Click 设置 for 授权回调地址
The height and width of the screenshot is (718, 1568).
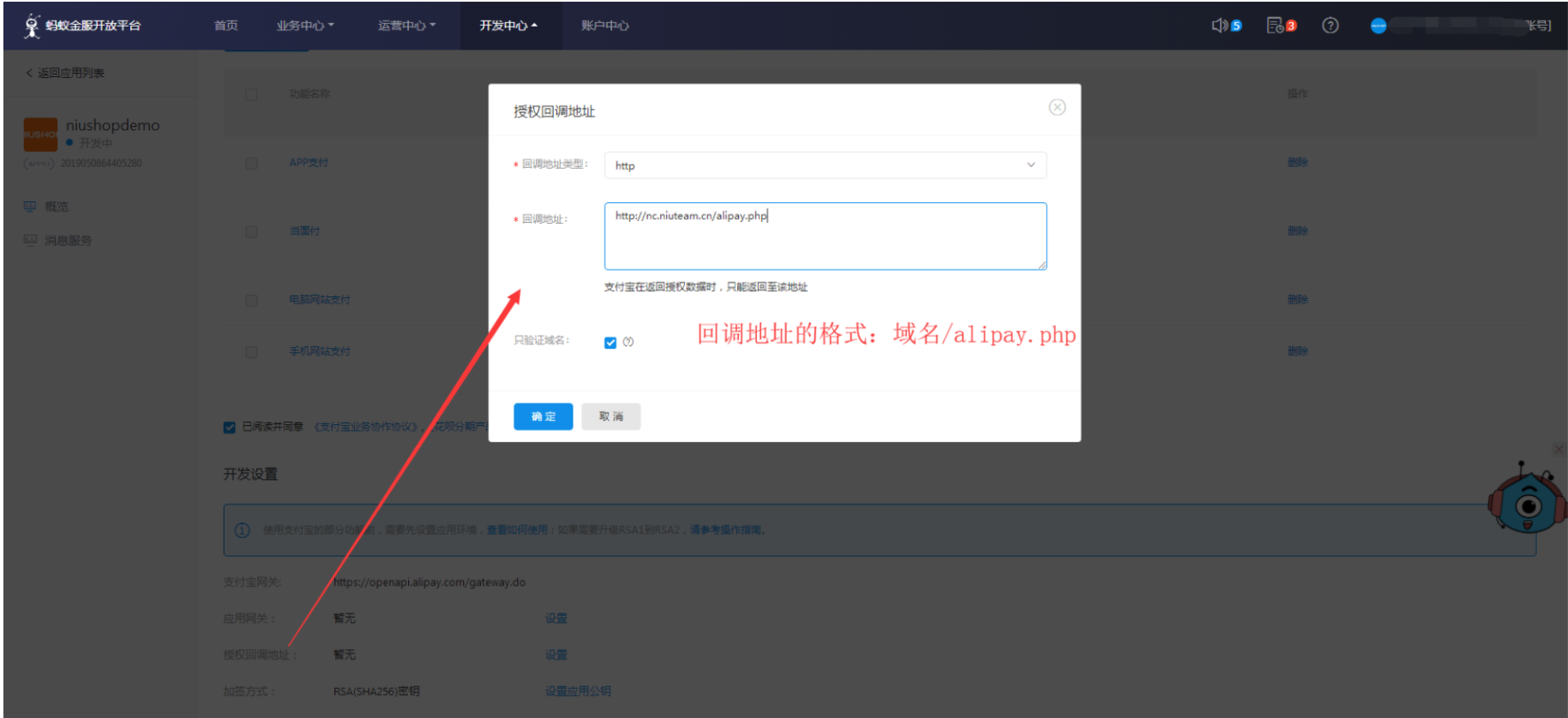click(556, 655)
